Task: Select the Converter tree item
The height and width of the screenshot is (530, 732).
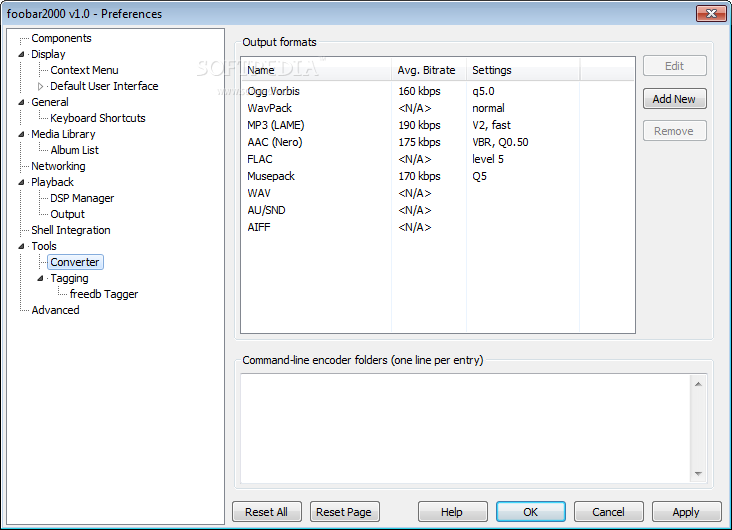Action: click(x=75, y=262)
